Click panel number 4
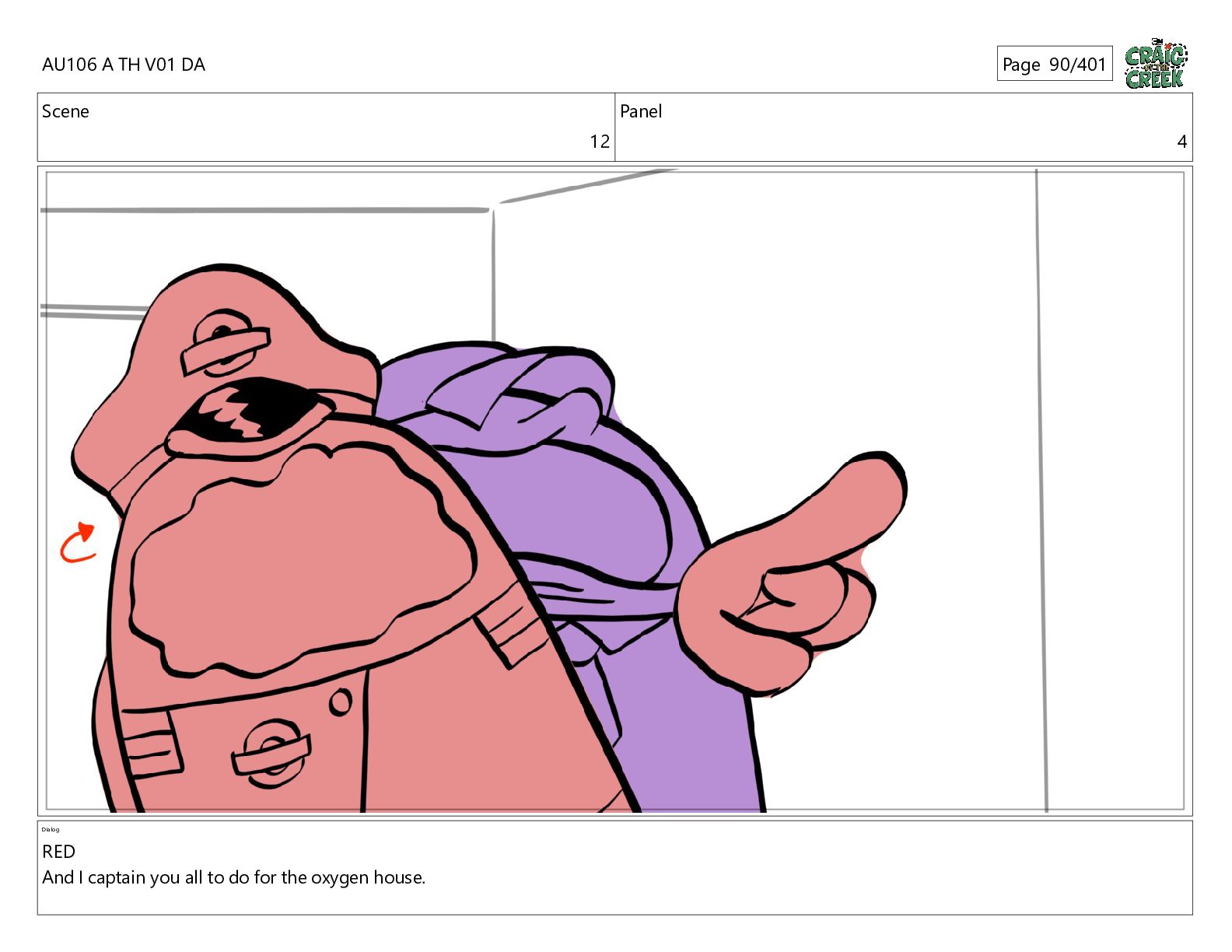1232x952 pixels. (1182, 142)
